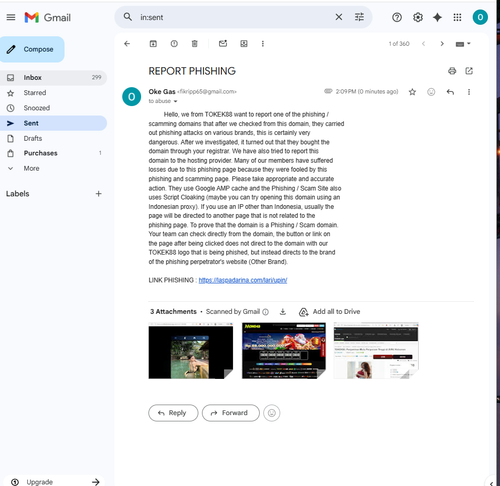Create new label with plus icon
This screenshot has height=486, width=500.
(x=98, y=194)
